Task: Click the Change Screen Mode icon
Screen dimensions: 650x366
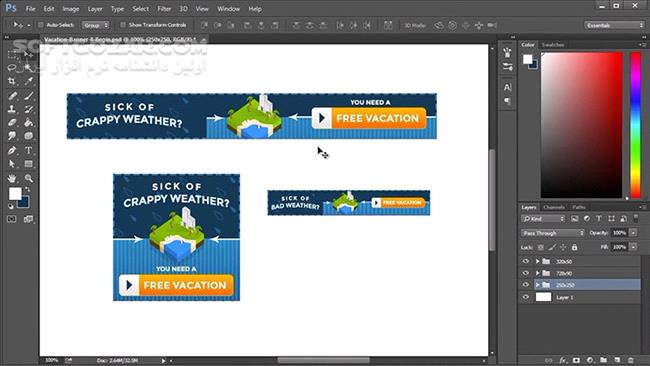Action: (28, 219)
